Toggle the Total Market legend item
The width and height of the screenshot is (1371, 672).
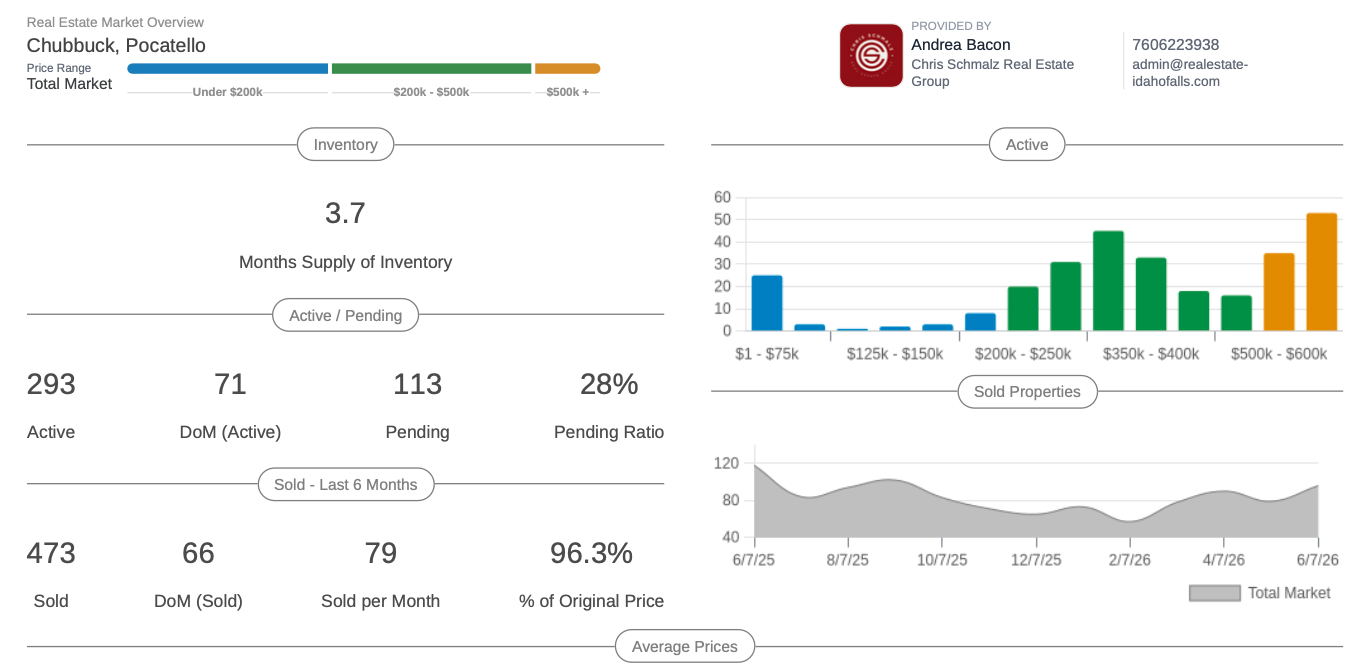point(1260,593)
